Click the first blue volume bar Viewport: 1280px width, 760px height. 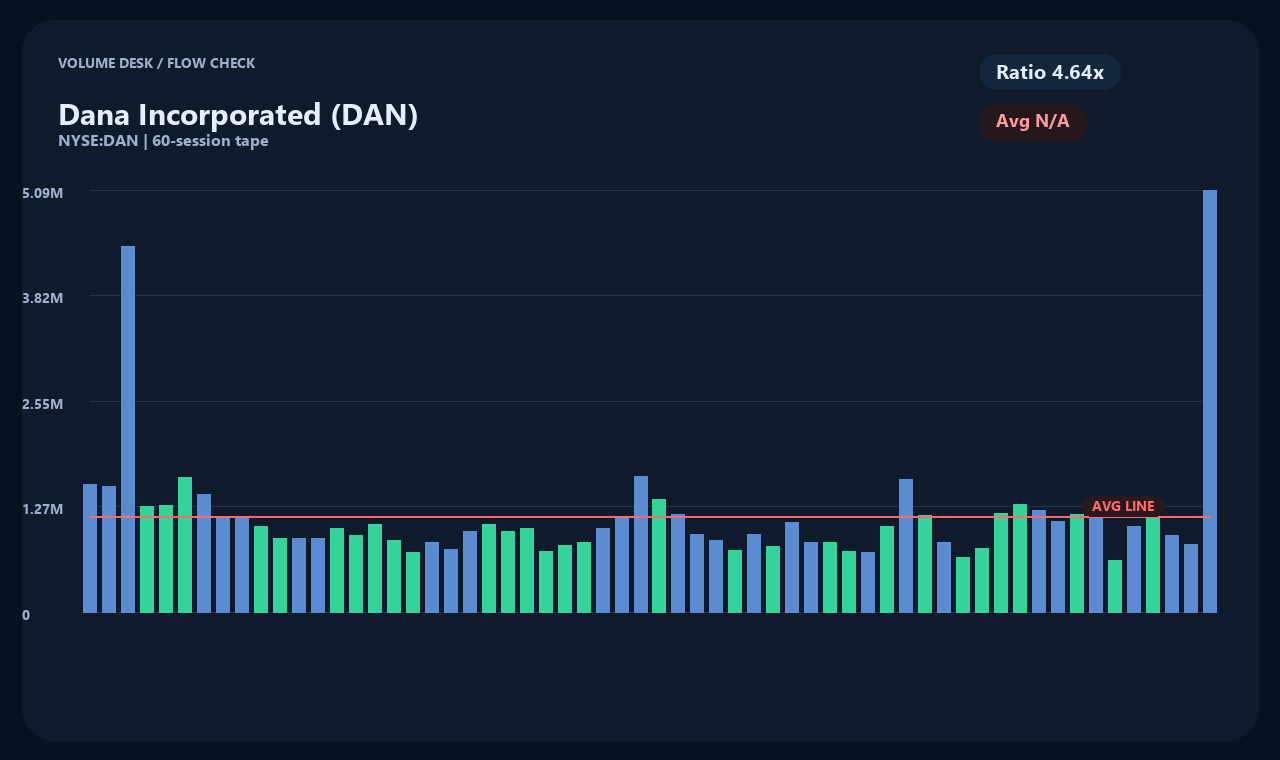click(x=90, y=548)
